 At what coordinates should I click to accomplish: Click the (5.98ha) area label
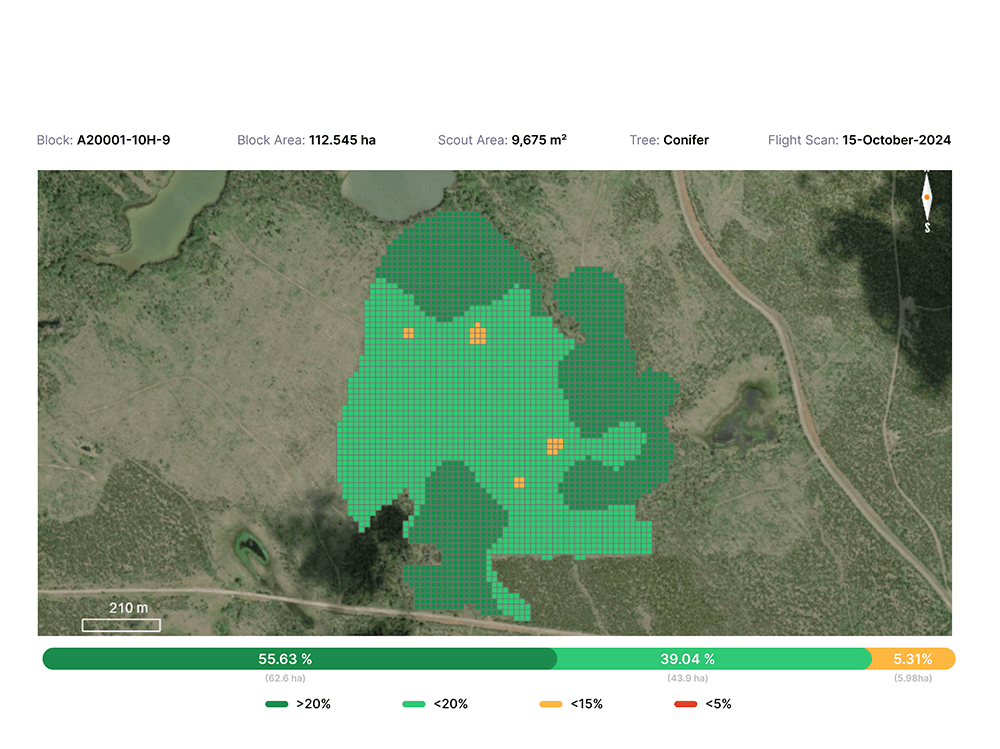(912, 678)
